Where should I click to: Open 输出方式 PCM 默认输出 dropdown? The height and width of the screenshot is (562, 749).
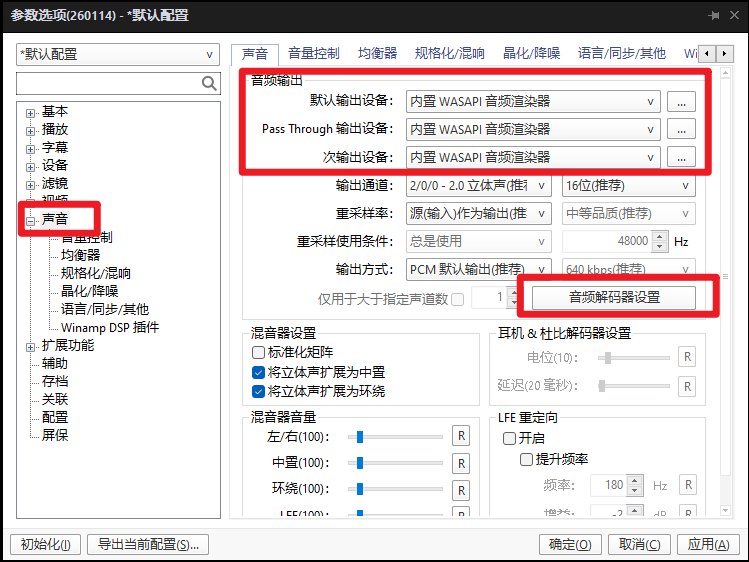pyautogui.click(x=479, y=269)
